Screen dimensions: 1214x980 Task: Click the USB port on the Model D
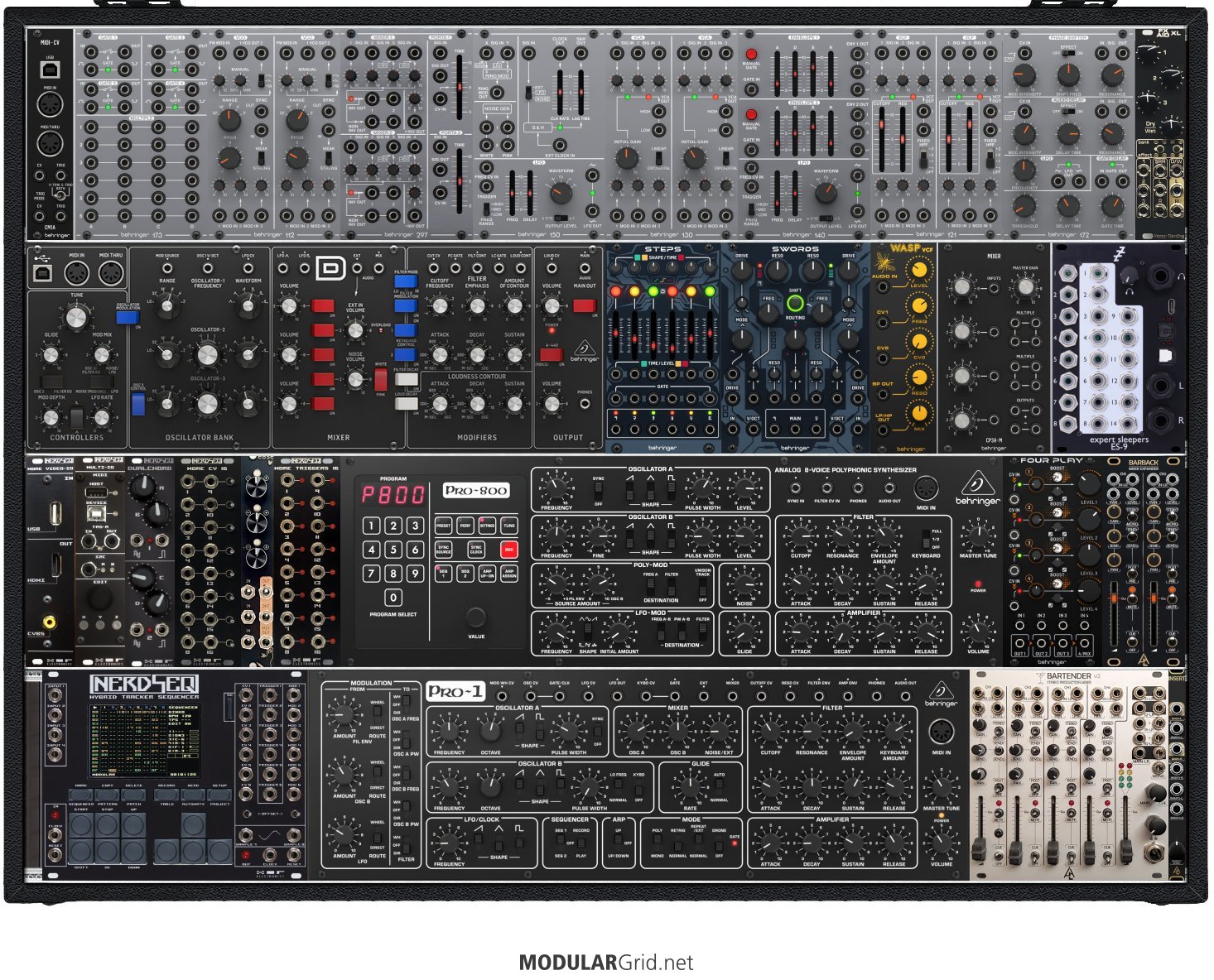point(43,274)
